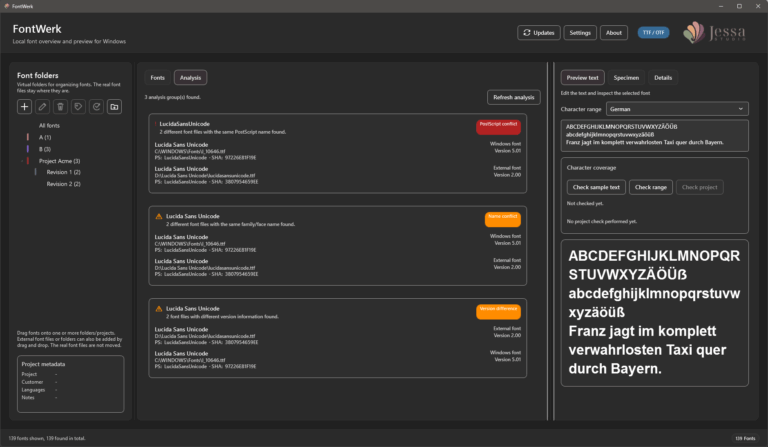Viewport: 768px width, 447px height.
Task: Click the import folder icon in folder toolbar
Action: click(x=115, y=106)
